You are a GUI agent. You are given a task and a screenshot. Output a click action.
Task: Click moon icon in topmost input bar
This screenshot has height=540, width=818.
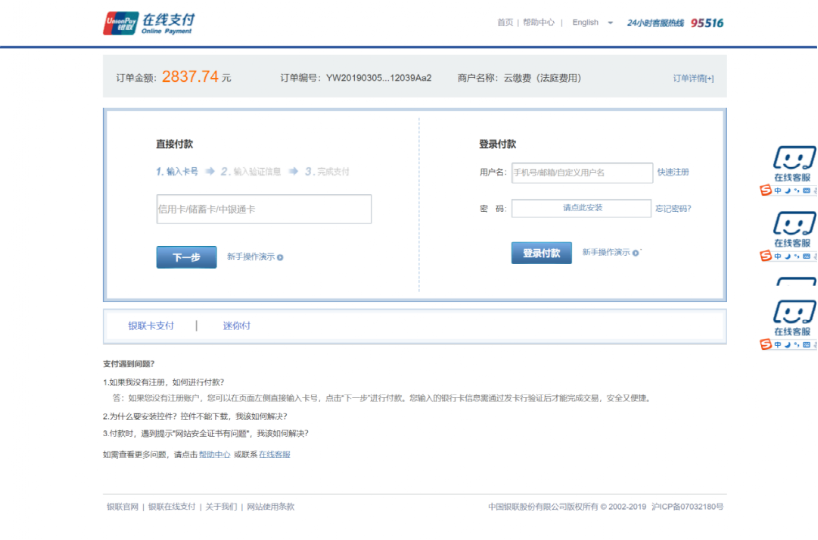point(787,190)
